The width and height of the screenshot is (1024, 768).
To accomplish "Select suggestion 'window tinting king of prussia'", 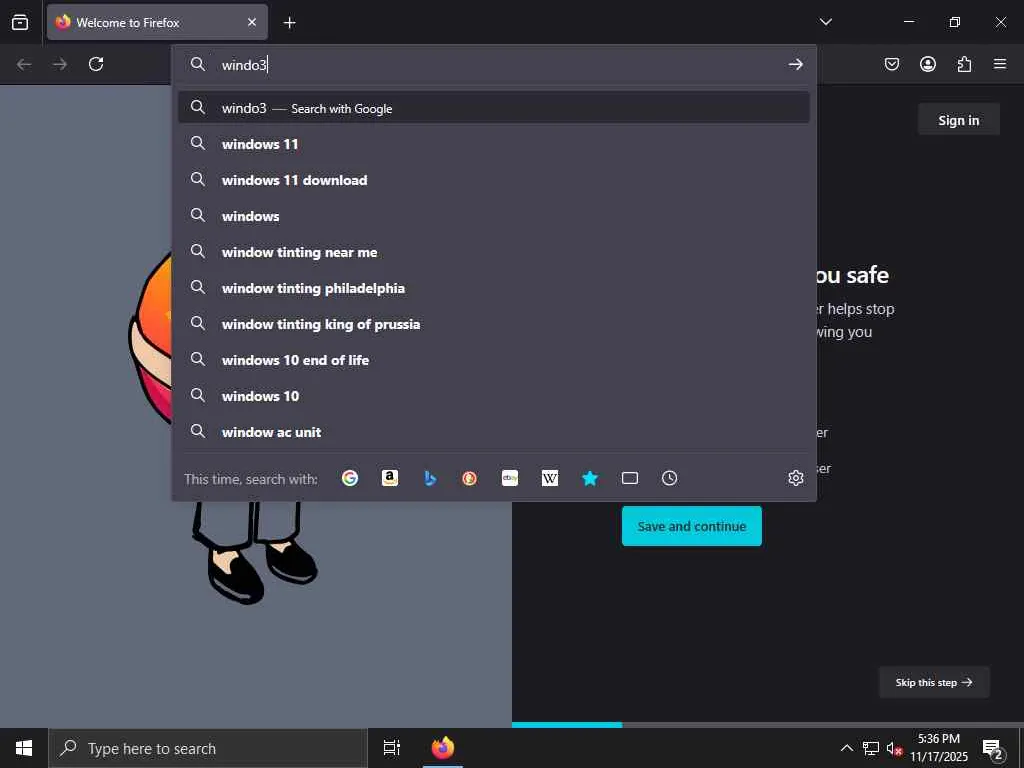I will pos(494,324).
